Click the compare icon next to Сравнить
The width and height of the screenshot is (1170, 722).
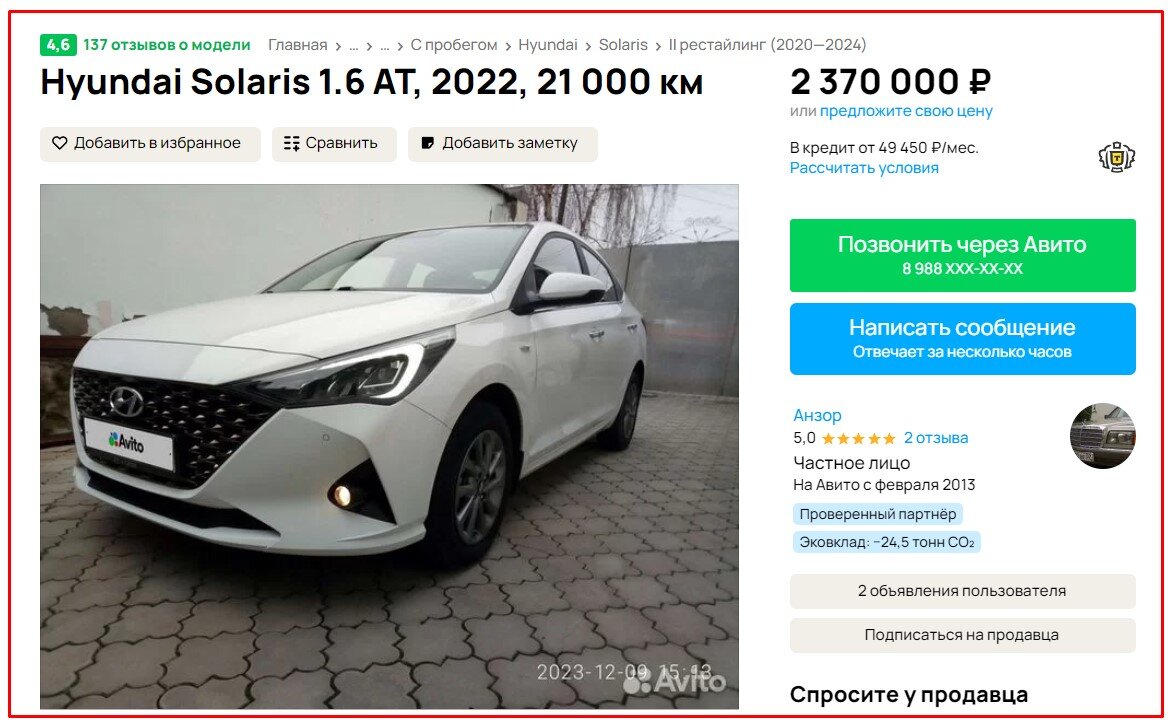click(292, 143)
